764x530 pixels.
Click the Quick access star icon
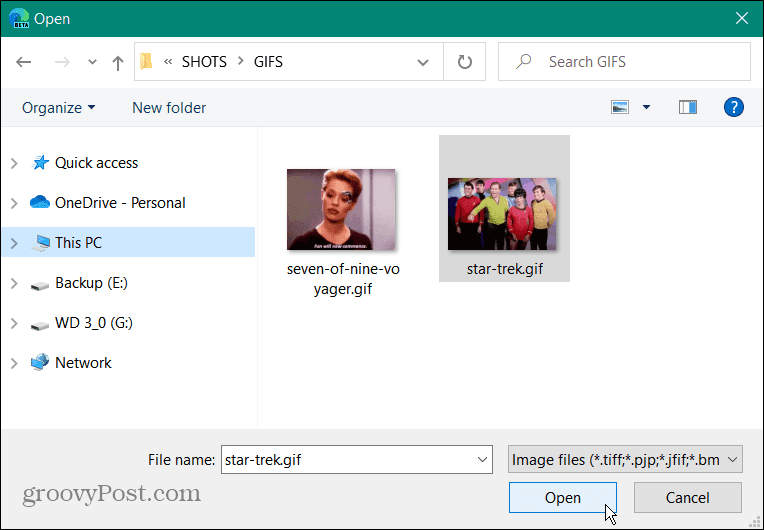coord(40,163)
